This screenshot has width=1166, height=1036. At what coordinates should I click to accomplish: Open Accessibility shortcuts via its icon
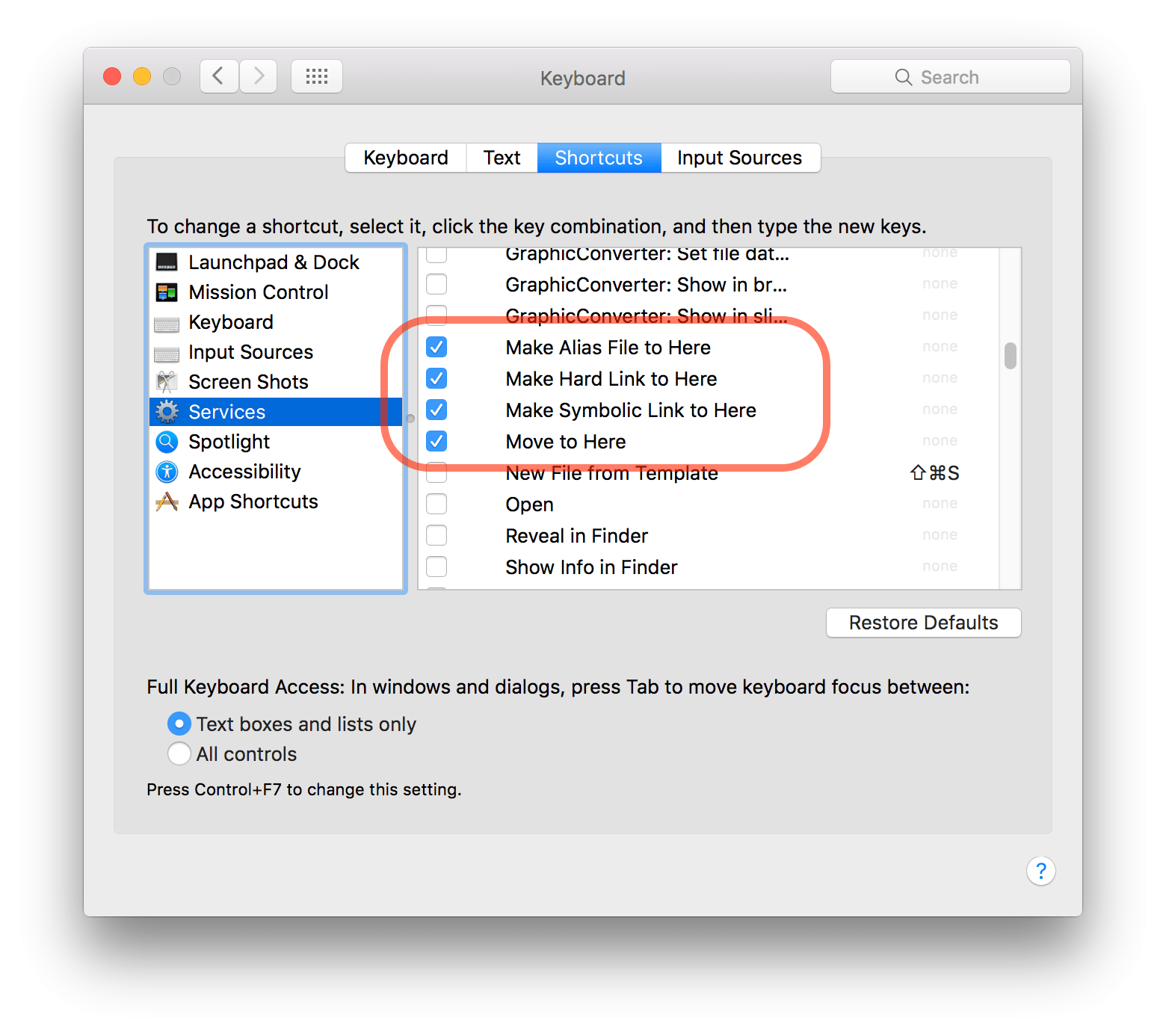(166, 472)
